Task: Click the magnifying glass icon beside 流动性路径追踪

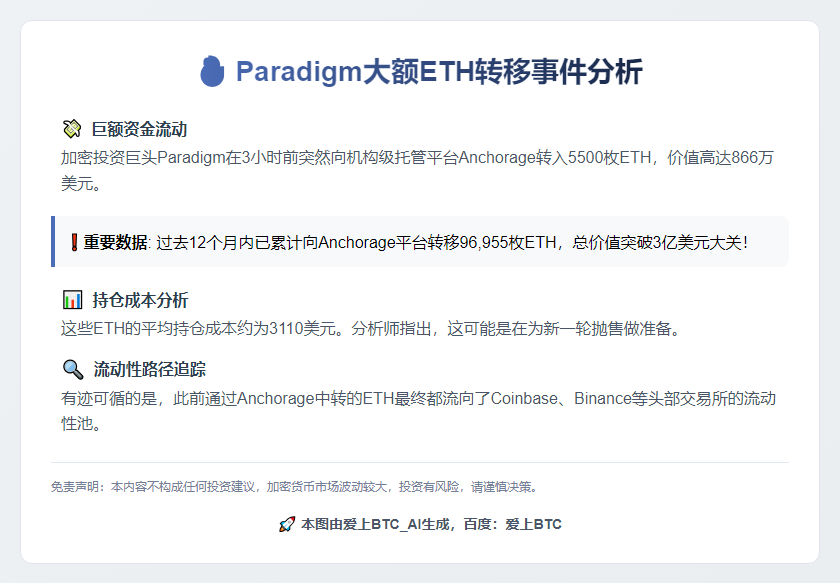Action: click(x=73, y=369)
